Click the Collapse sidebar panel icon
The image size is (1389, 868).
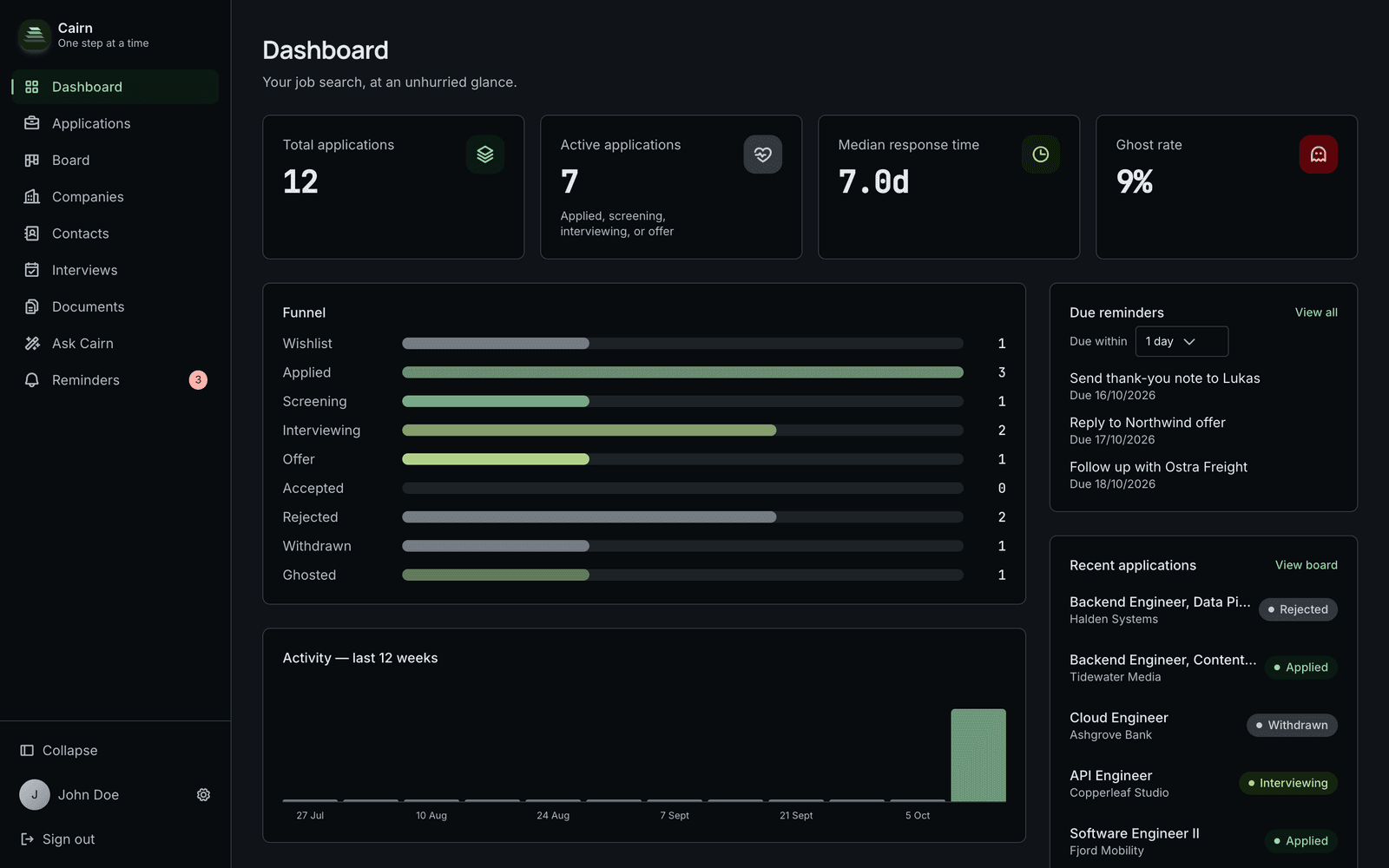tap(27, 750)
